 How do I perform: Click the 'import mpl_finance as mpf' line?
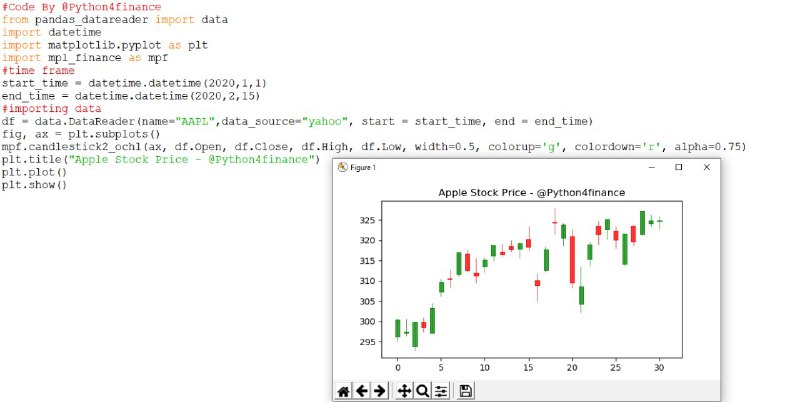coord(85,58)
